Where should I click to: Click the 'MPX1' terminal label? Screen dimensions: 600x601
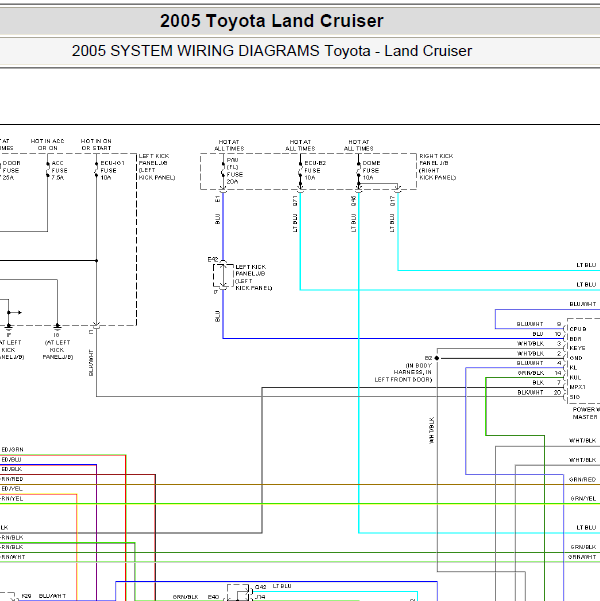click(x=577, y=387)
